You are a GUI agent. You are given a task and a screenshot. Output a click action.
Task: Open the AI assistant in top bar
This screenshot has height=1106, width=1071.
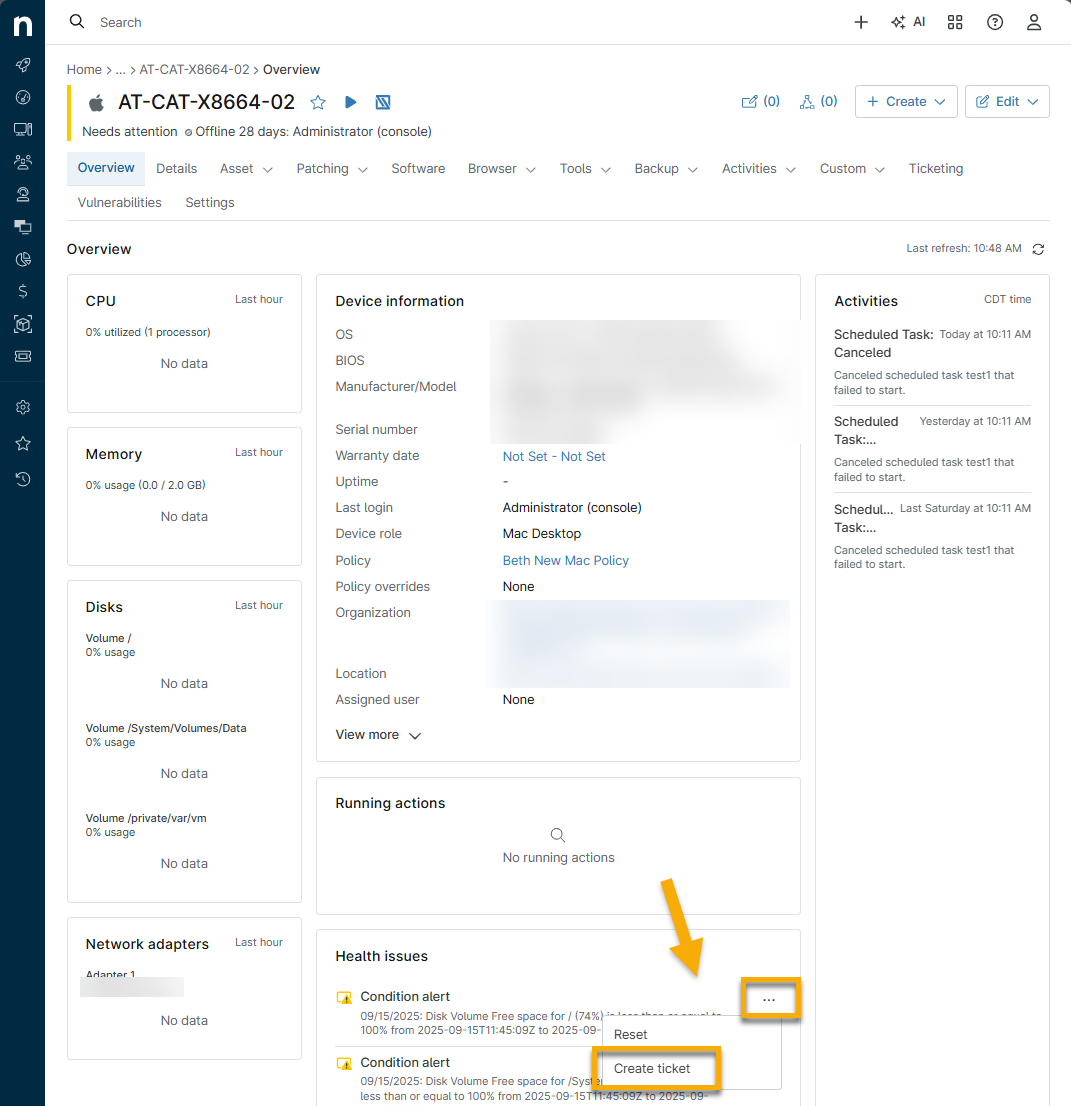click(x=908, y=22)
